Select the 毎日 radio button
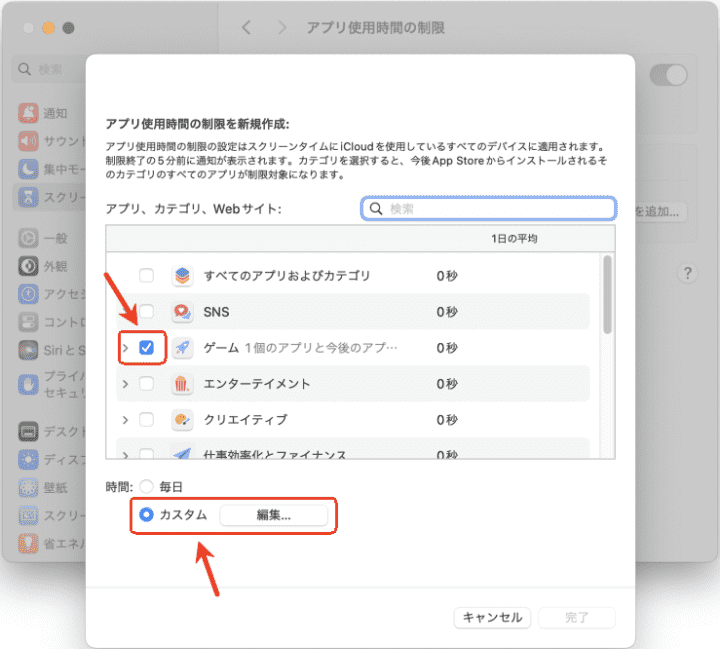 pos(147,487)
